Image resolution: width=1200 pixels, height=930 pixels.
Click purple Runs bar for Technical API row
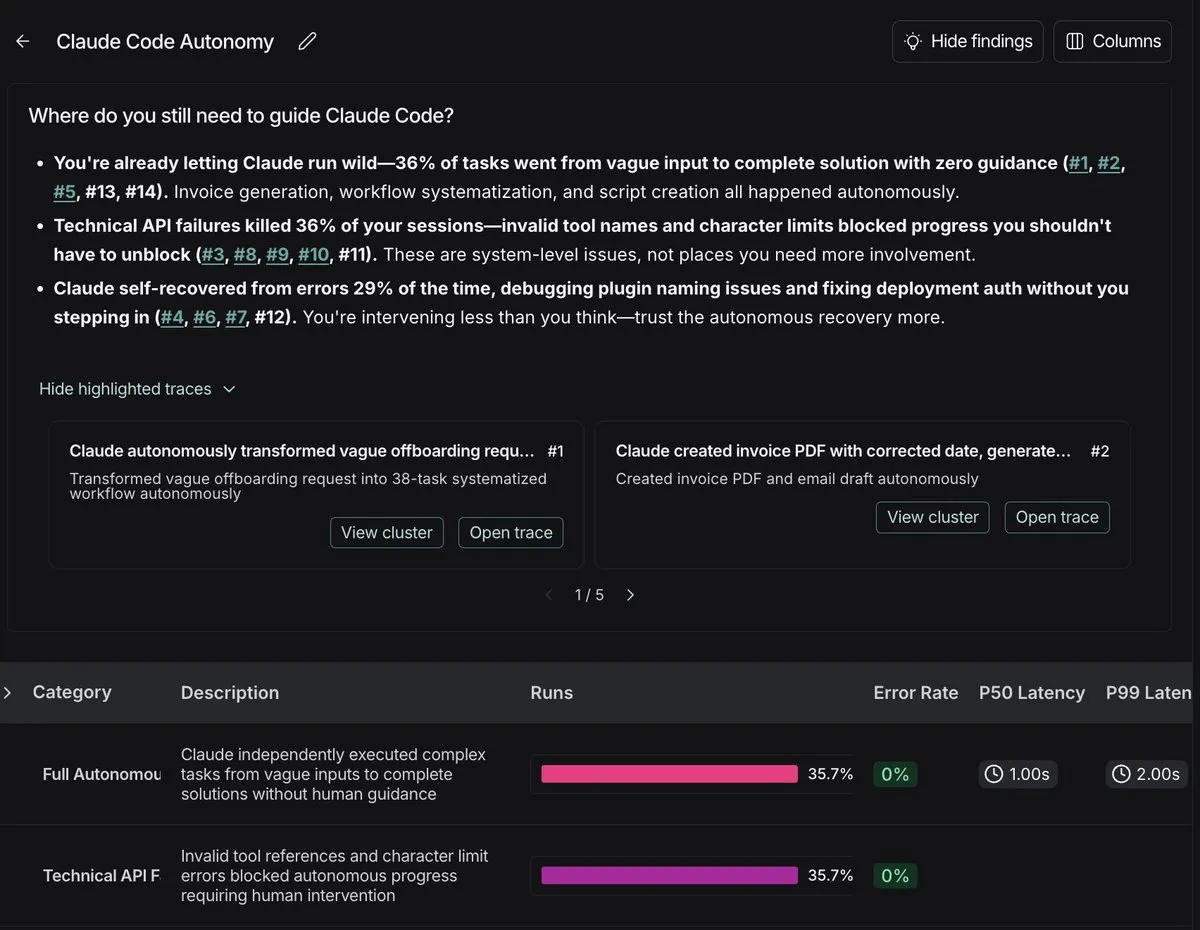tap(669, 875)
